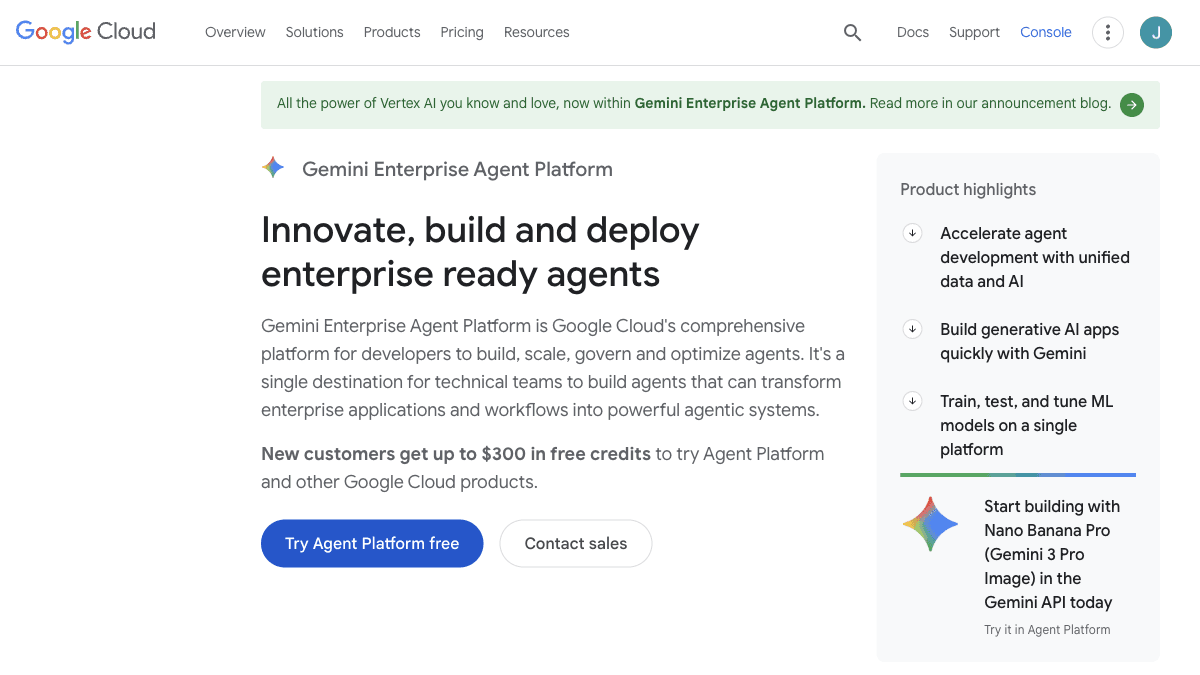Screen dimensions: 1200x675
Task: Click the Contact sales button
Action: click(x=576, y=543)
